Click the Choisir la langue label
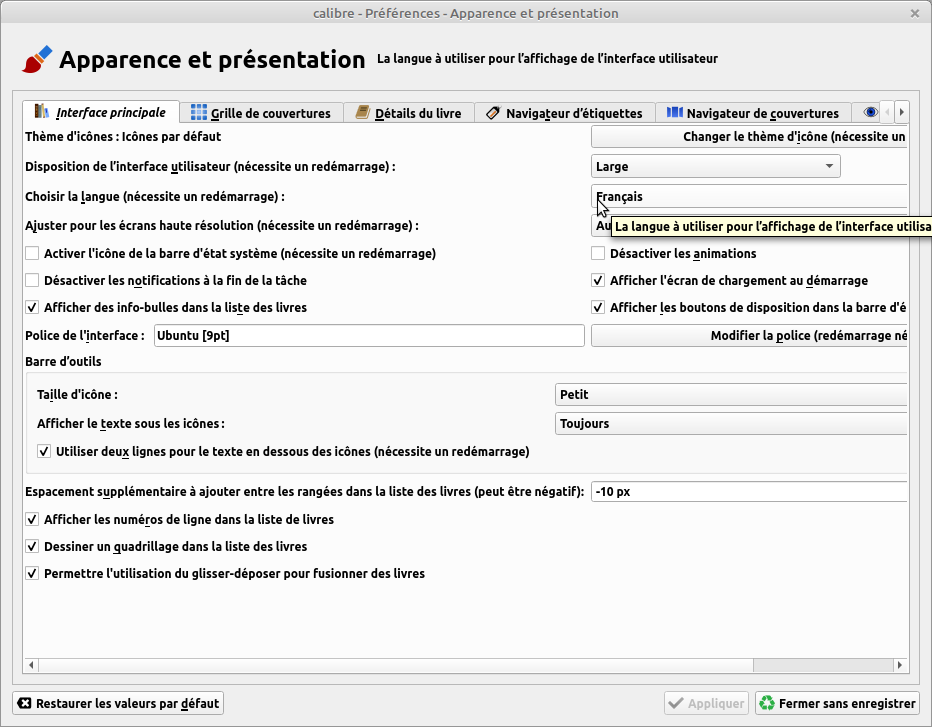932x727 pixels. pos(155,196)
